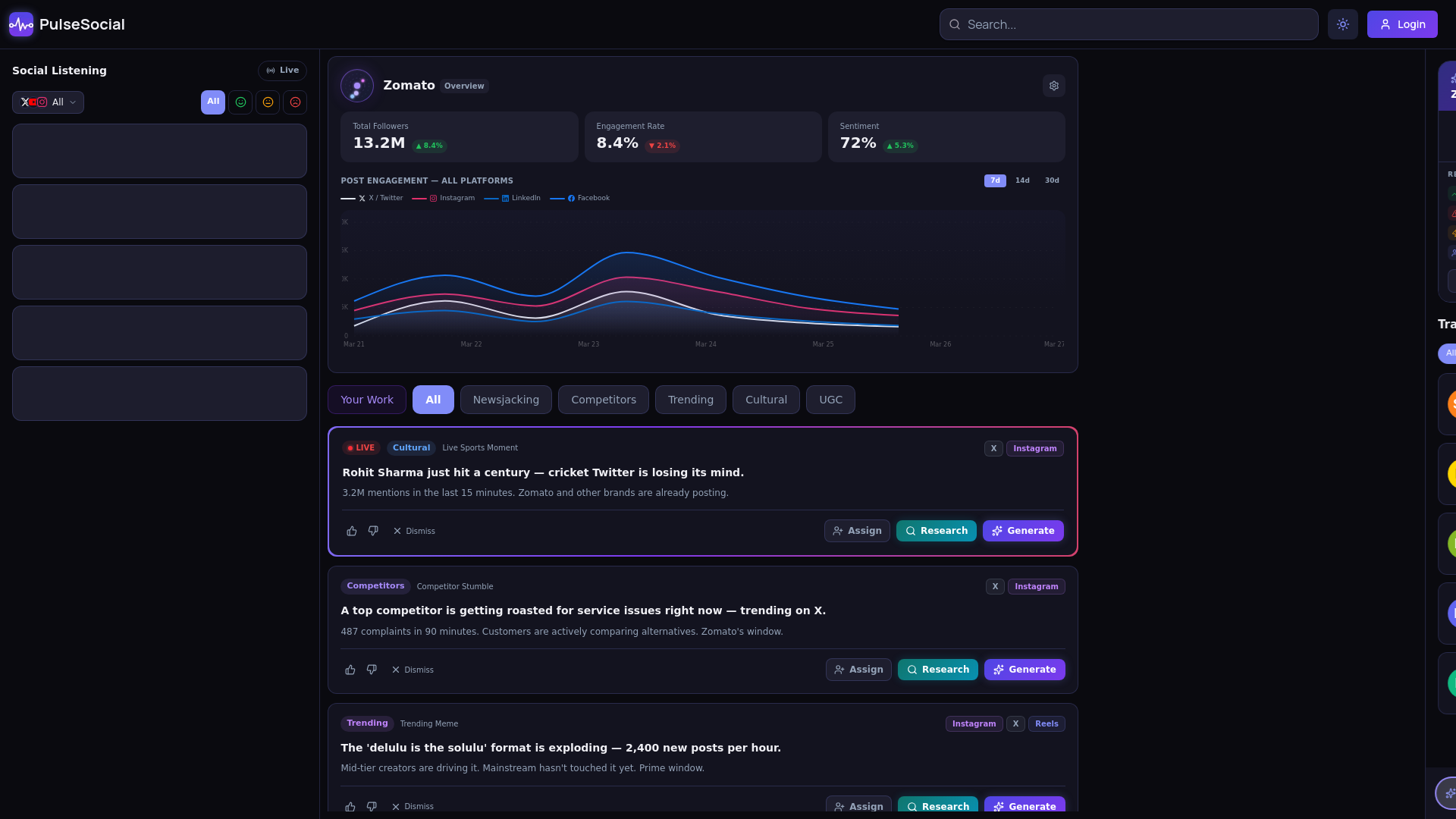Filter by negative frown sentiment
Image resolution: width=1456 pixels, height=819 pixels.
pyautogui.click(x=295, y=102)
